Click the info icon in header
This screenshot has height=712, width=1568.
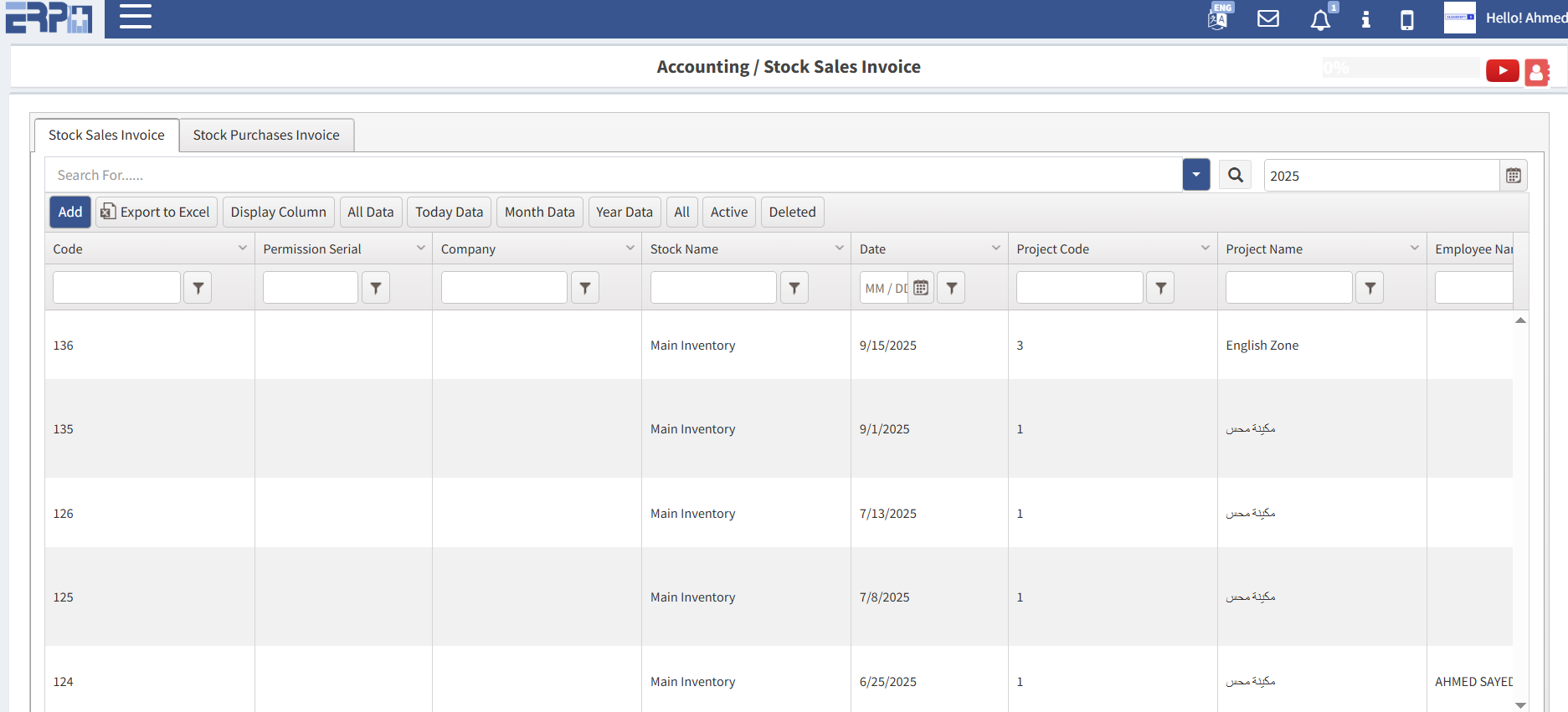pos(1365,19)
